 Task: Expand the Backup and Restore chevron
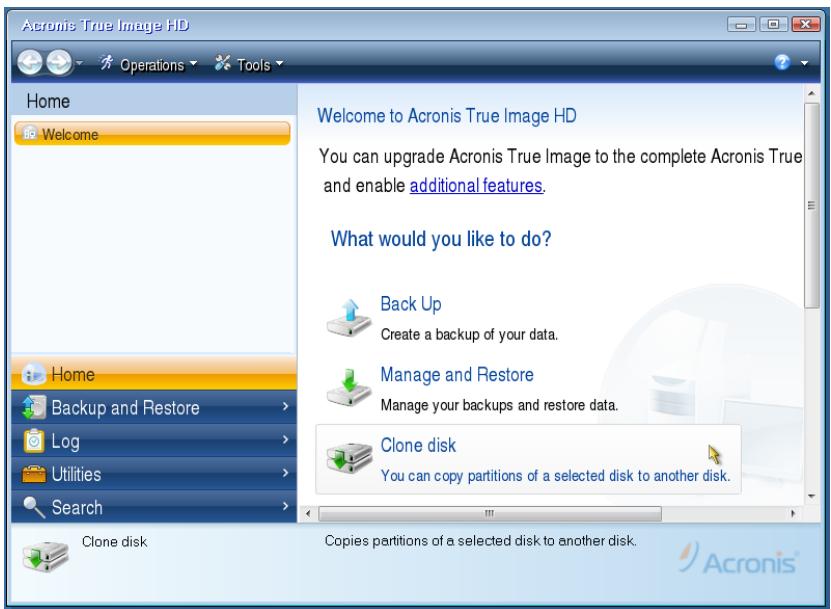pos(285,407)
